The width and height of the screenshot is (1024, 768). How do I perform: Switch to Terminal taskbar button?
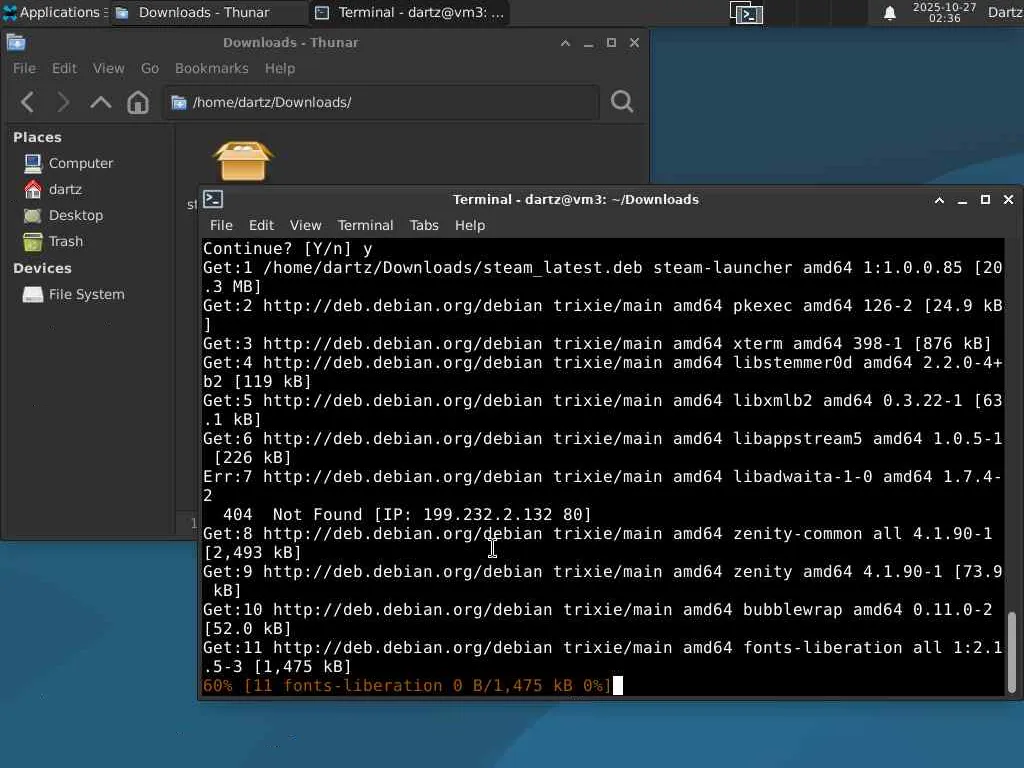[410, 12]
